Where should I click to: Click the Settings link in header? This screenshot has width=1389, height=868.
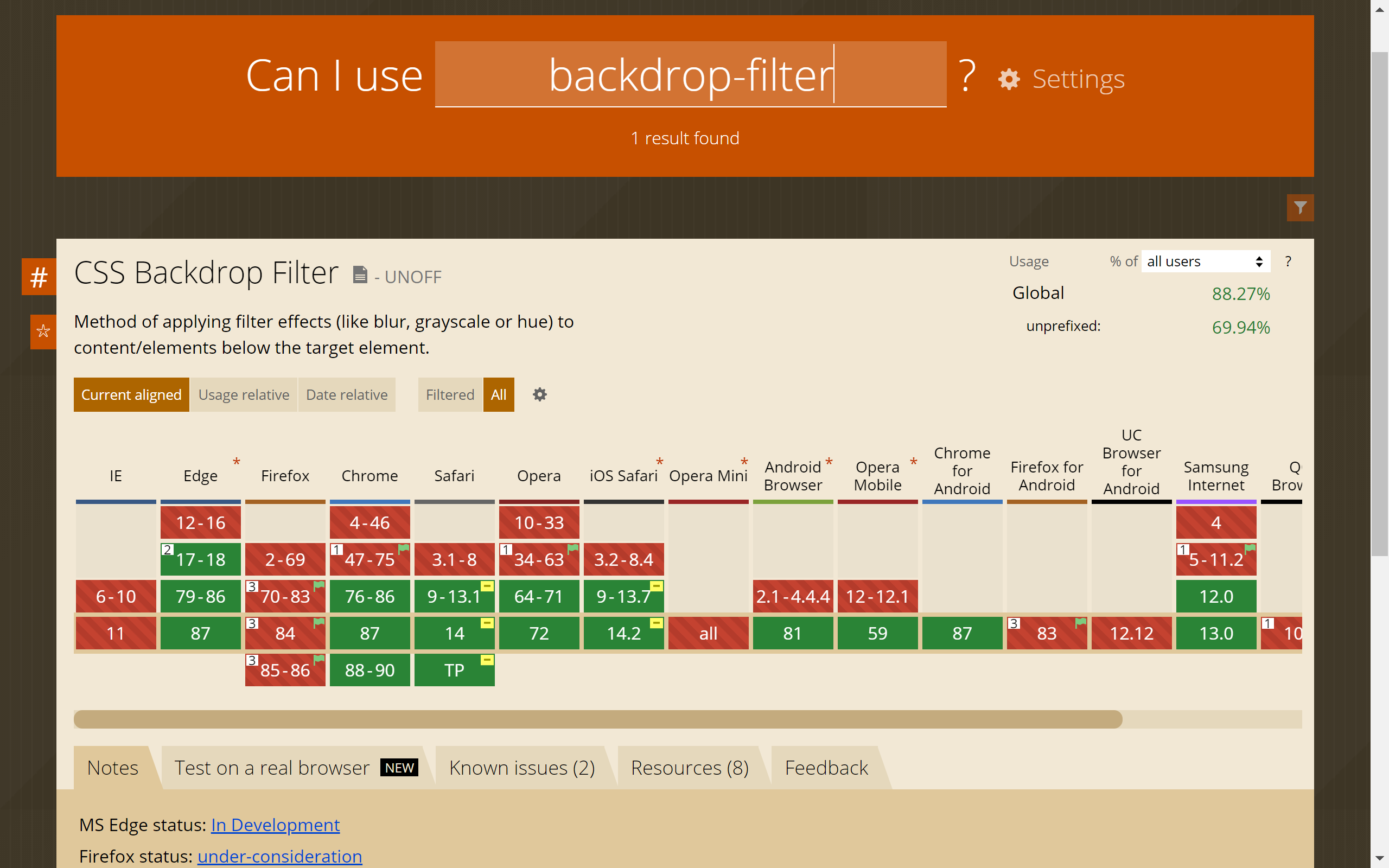pyautogui.click(x=1078, y=79)
